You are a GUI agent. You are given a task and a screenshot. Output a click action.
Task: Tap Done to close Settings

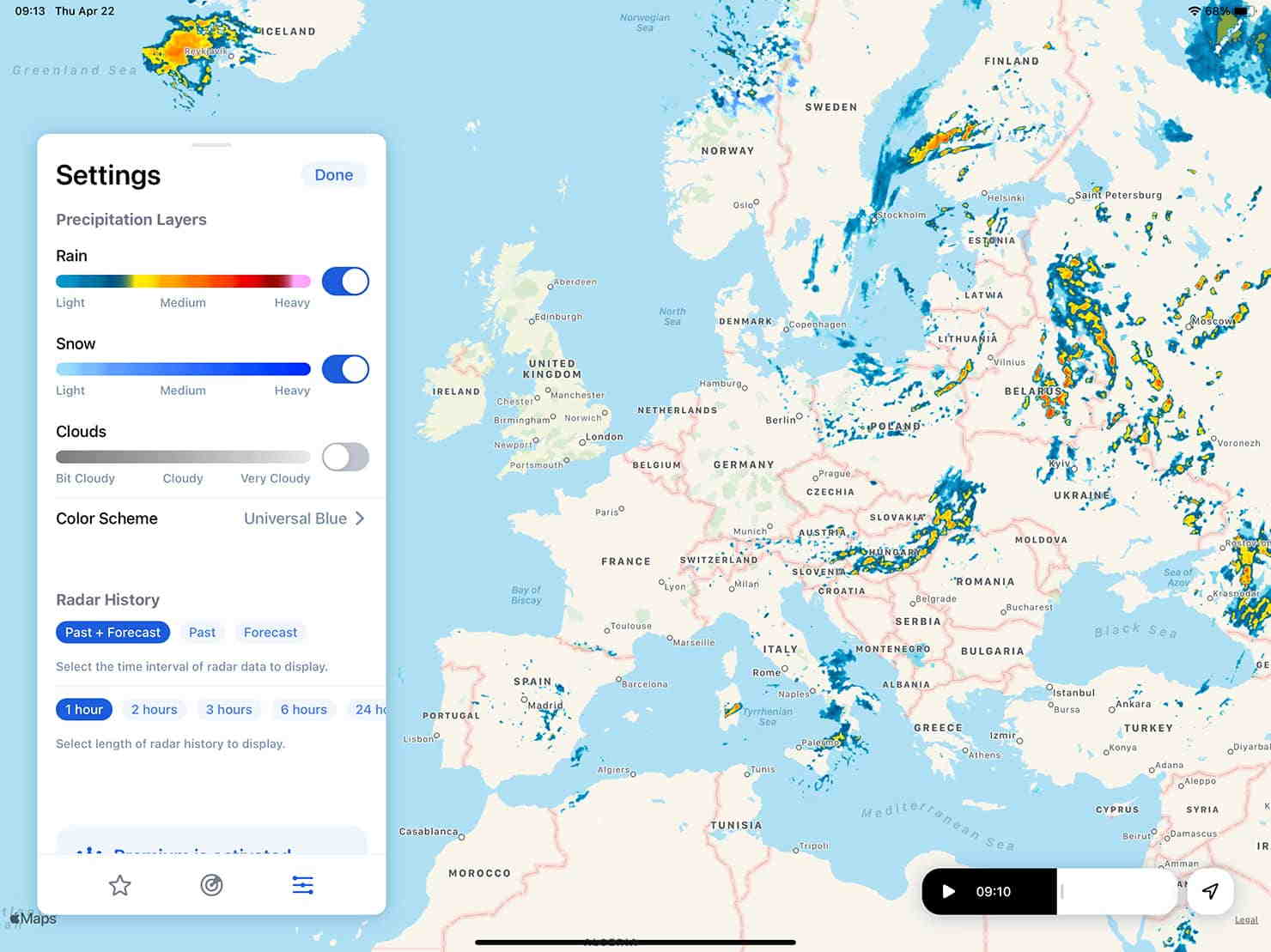click(x=333, y=175)
